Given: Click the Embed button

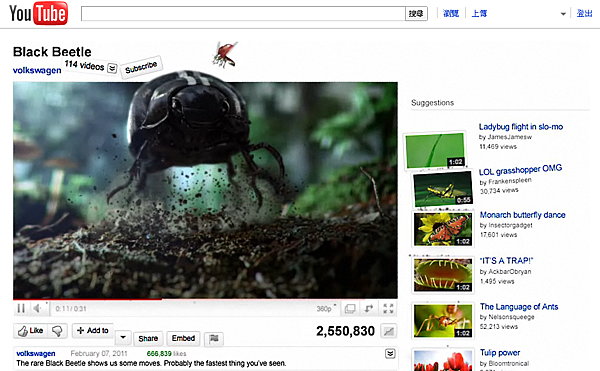Looking at the screenshot, I should (x=183, y=338).
